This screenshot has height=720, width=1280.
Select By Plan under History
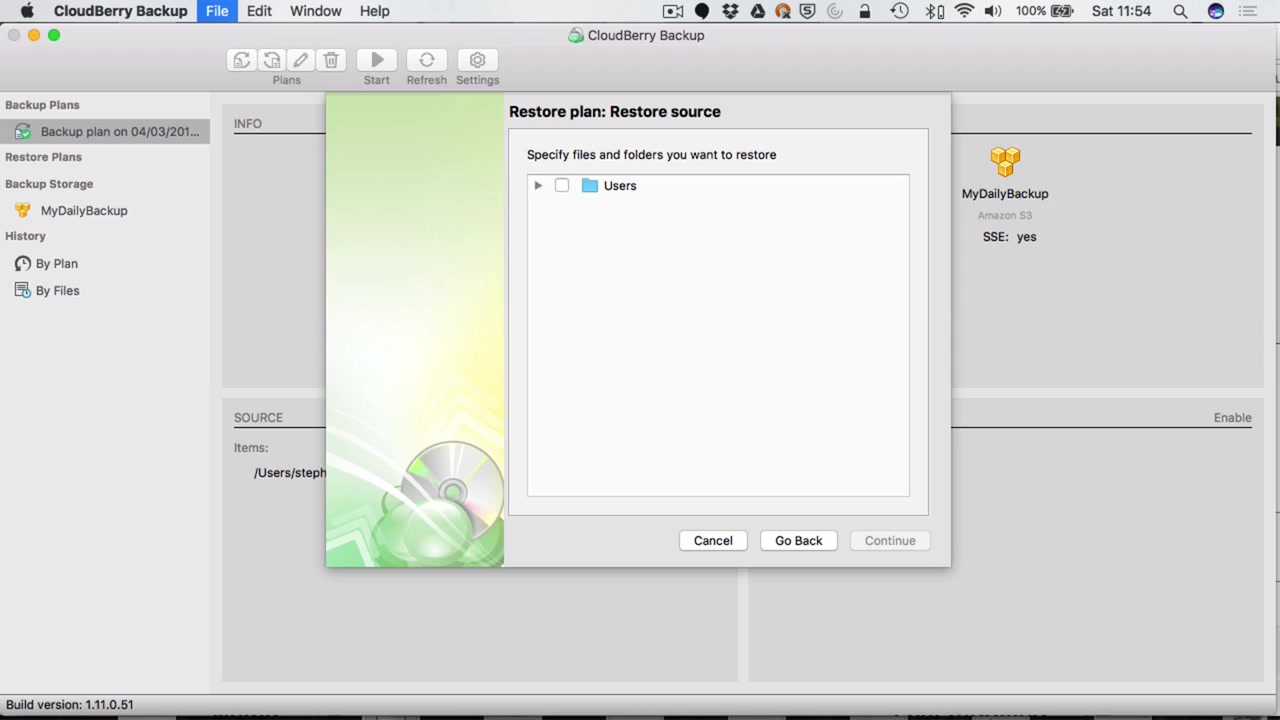(x=57, y=263)
